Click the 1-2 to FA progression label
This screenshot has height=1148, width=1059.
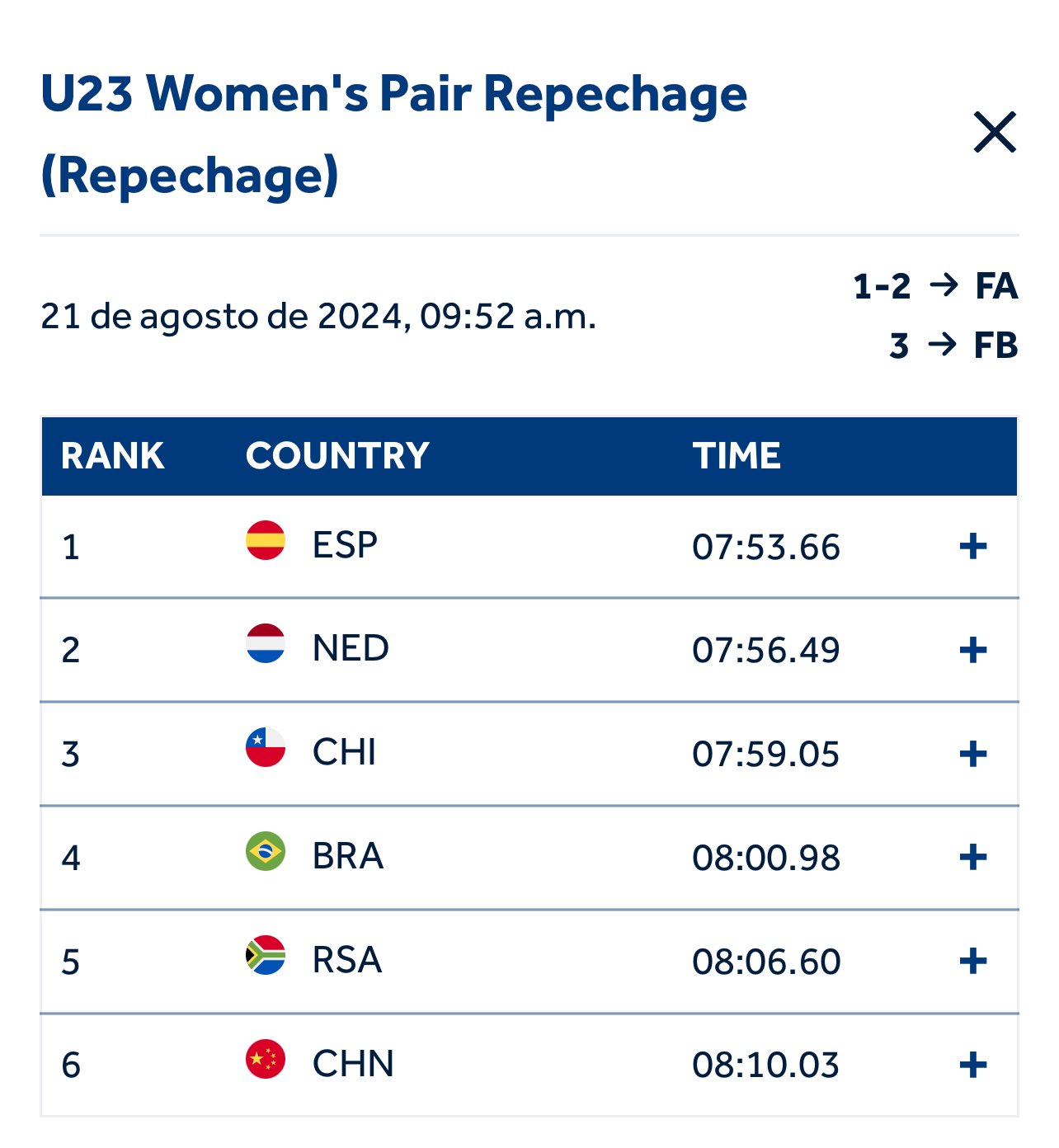pyautogui.click(x=935, y=287)
